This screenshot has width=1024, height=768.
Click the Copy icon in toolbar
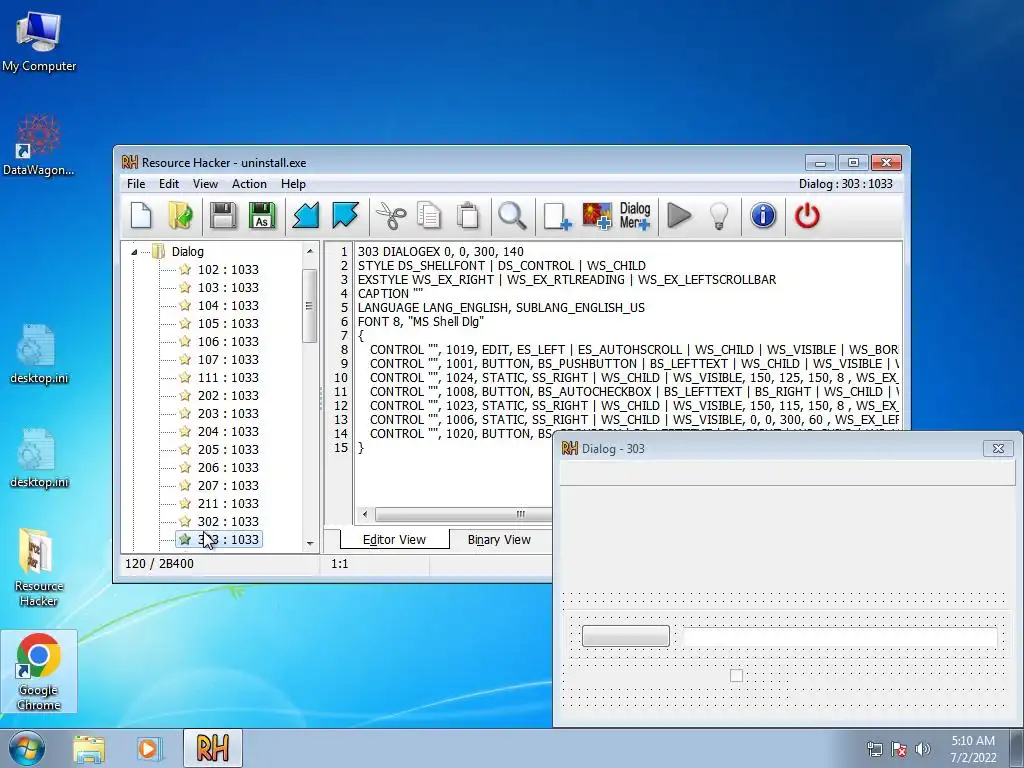[x=429, y=216]
